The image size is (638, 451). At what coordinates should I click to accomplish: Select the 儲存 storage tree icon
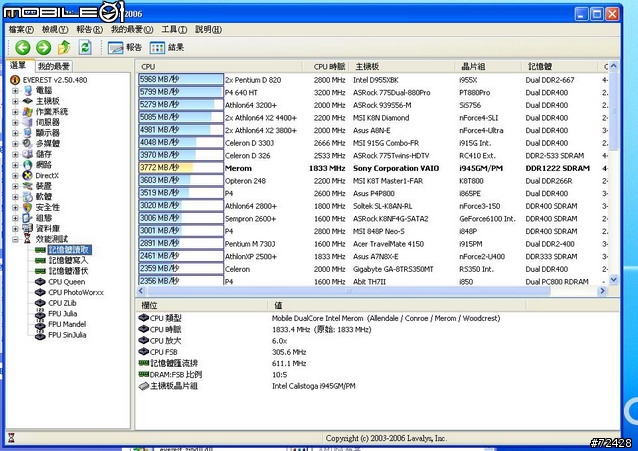[28, 154]
